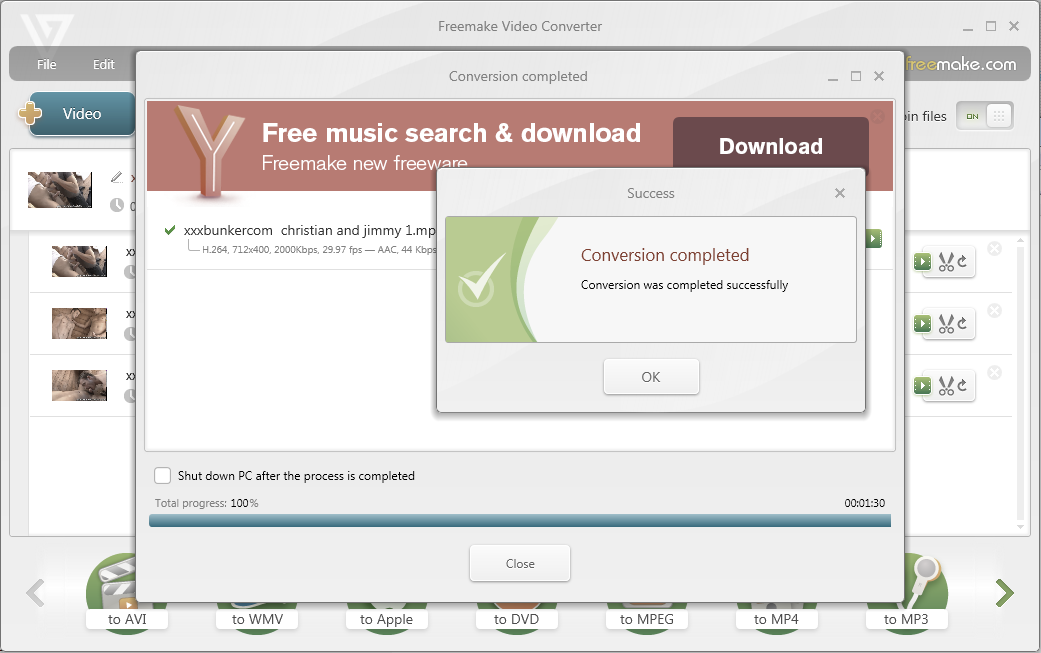The height and width of the screenshot is (653, 1041).
Task: Click the total progress bar
Action: (x=519, y=520)
